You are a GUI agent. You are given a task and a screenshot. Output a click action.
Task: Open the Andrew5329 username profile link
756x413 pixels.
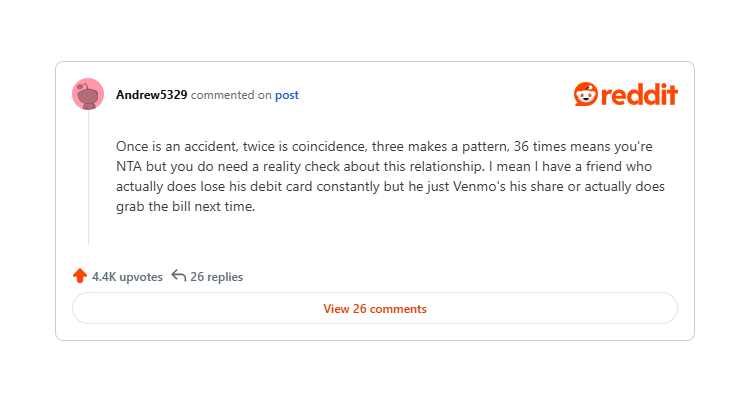tap(151, 95)
